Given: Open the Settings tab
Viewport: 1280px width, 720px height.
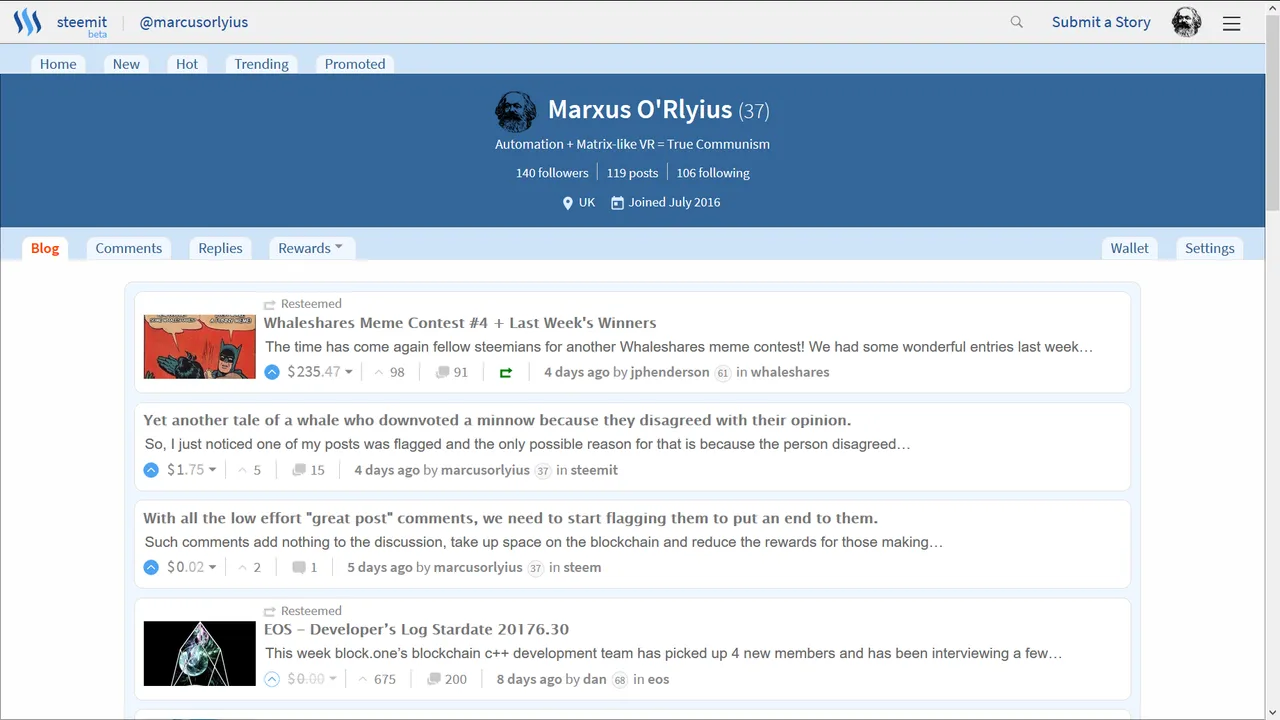Looking at the screenshot, I should tap(1210, 248).
